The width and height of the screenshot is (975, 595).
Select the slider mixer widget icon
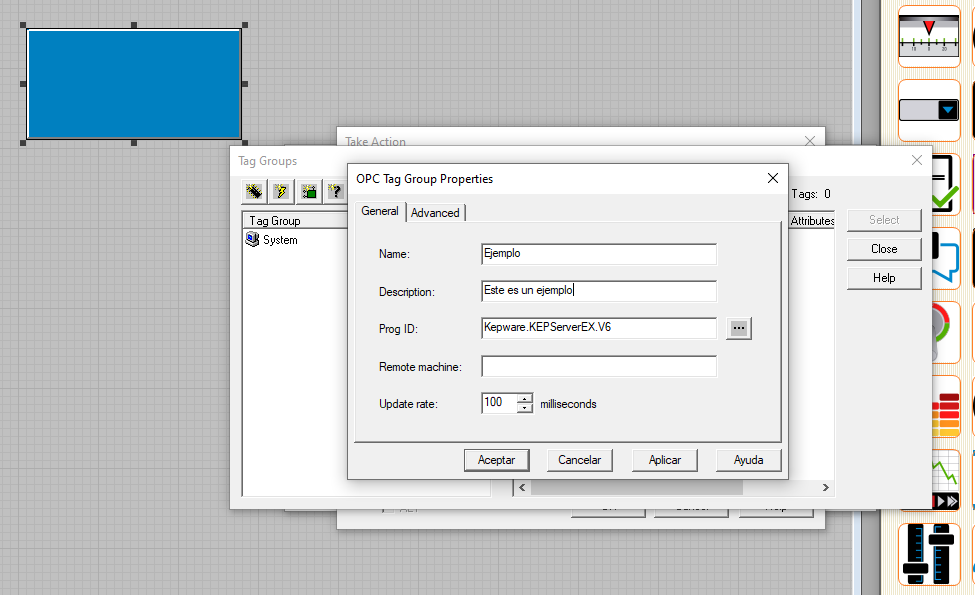(928, 553)
